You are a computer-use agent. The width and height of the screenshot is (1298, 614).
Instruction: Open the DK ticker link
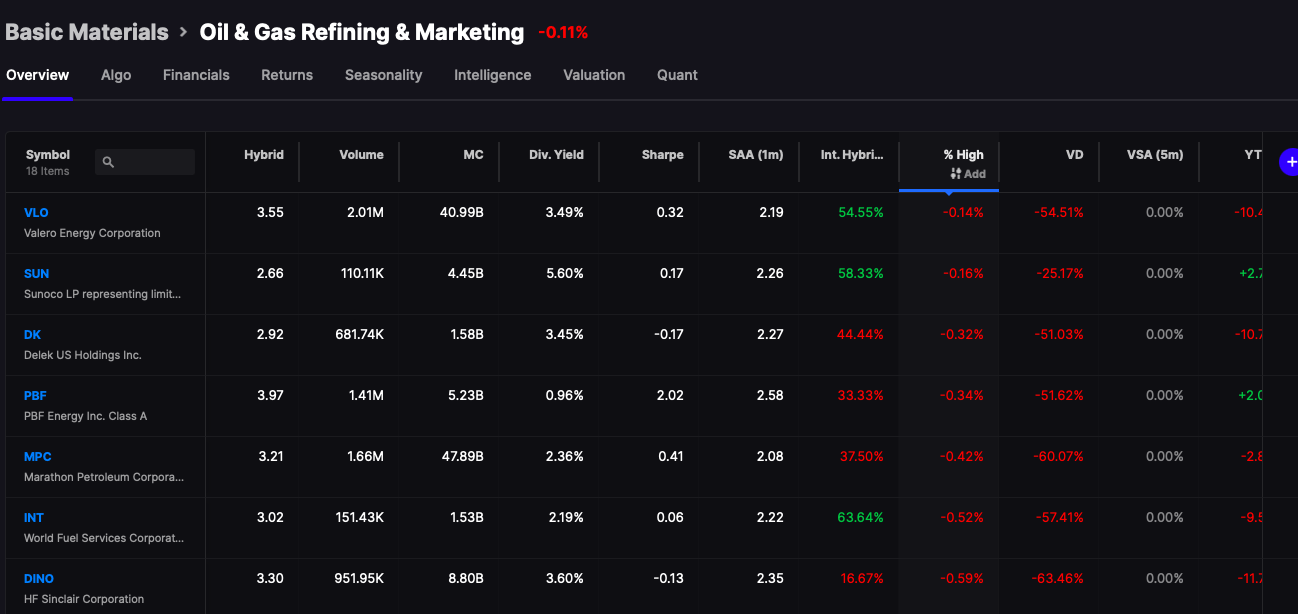[32, 335]
